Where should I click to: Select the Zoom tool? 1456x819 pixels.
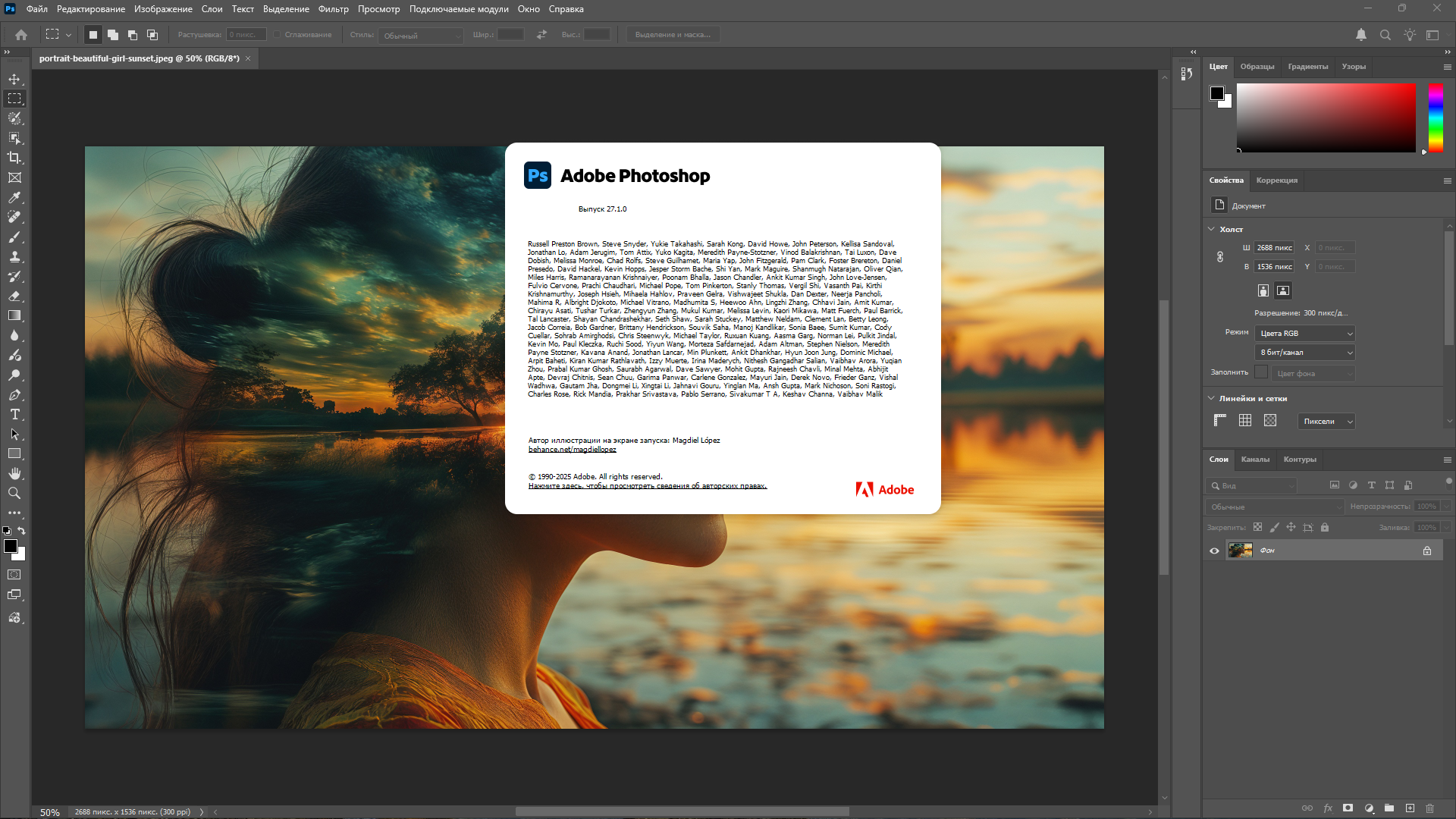[14, 493]
